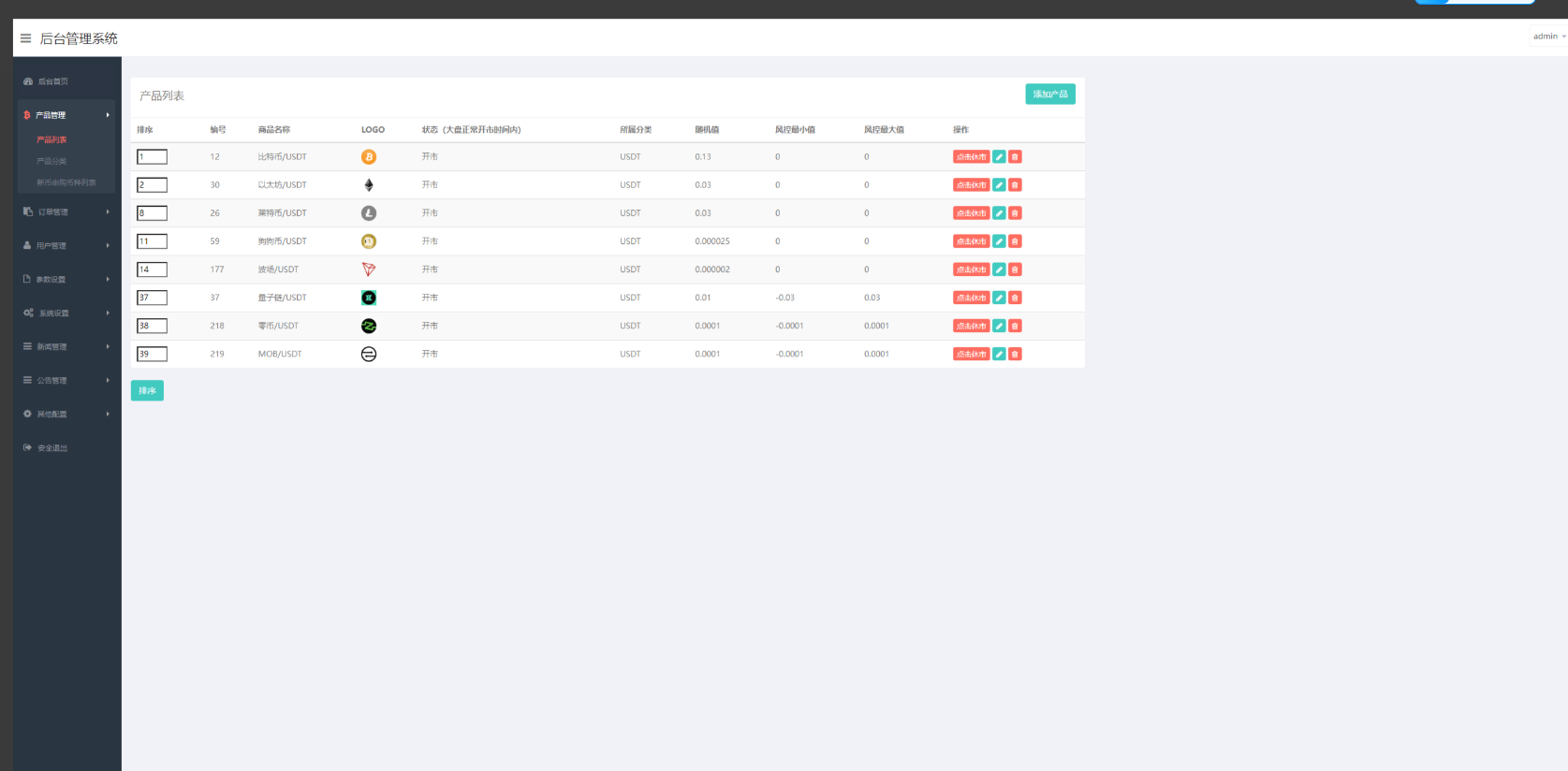Click the 排序 button below the table
The image size is (1568, 771).
point(147,391)
